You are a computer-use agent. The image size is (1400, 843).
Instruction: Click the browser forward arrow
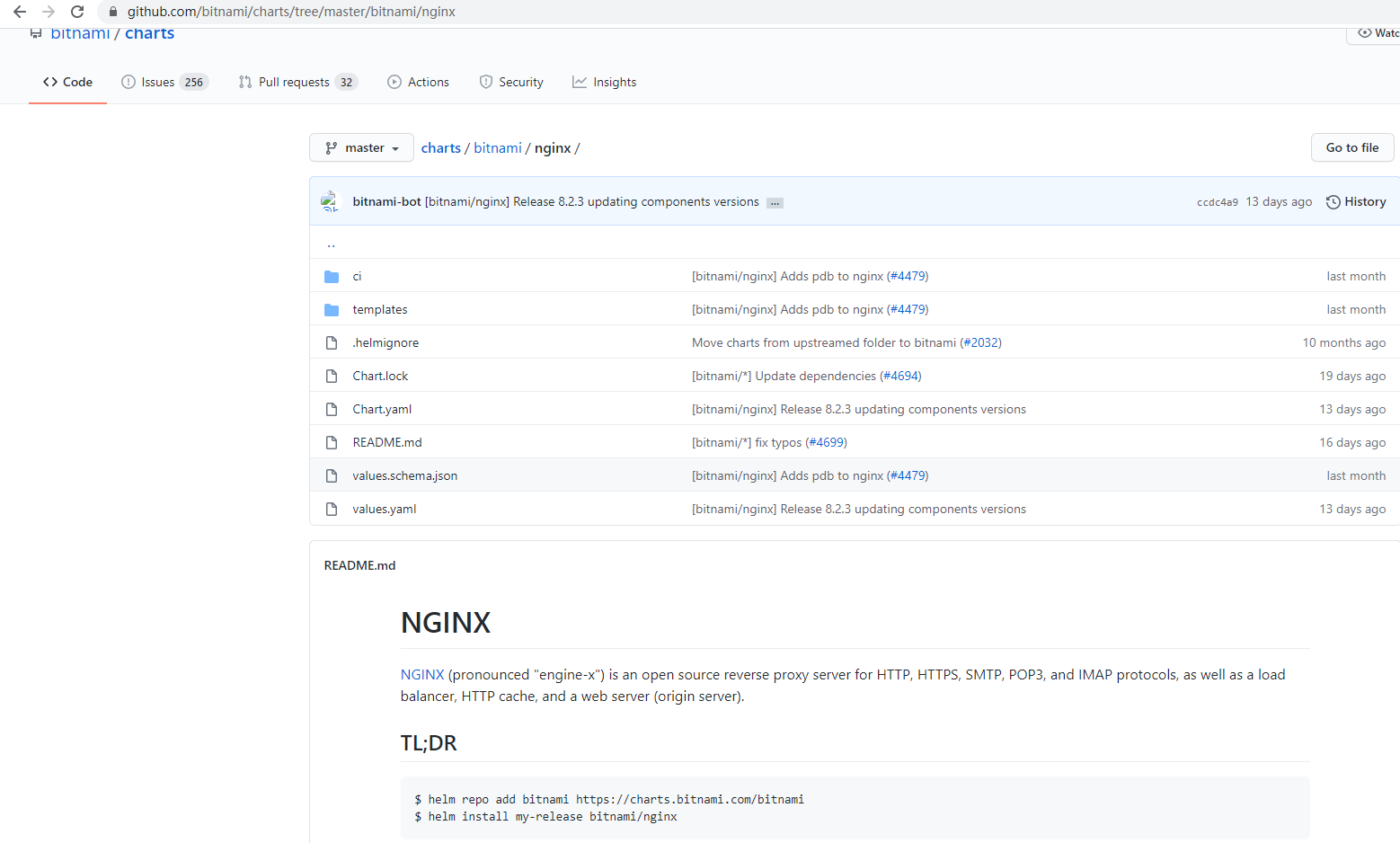(49, 12)
